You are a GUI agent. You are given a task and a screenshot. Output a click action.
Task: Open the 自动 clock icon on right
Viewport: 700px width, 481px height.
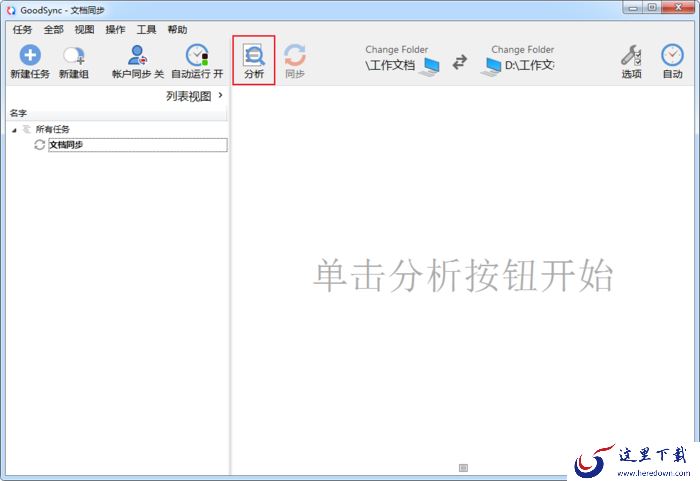(x=672, y=55)
